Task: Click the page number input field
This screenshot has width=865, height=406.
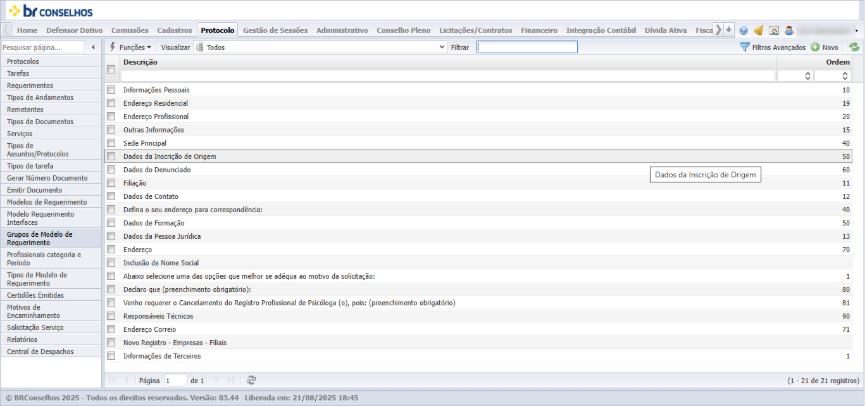Action: pos(175,380)
